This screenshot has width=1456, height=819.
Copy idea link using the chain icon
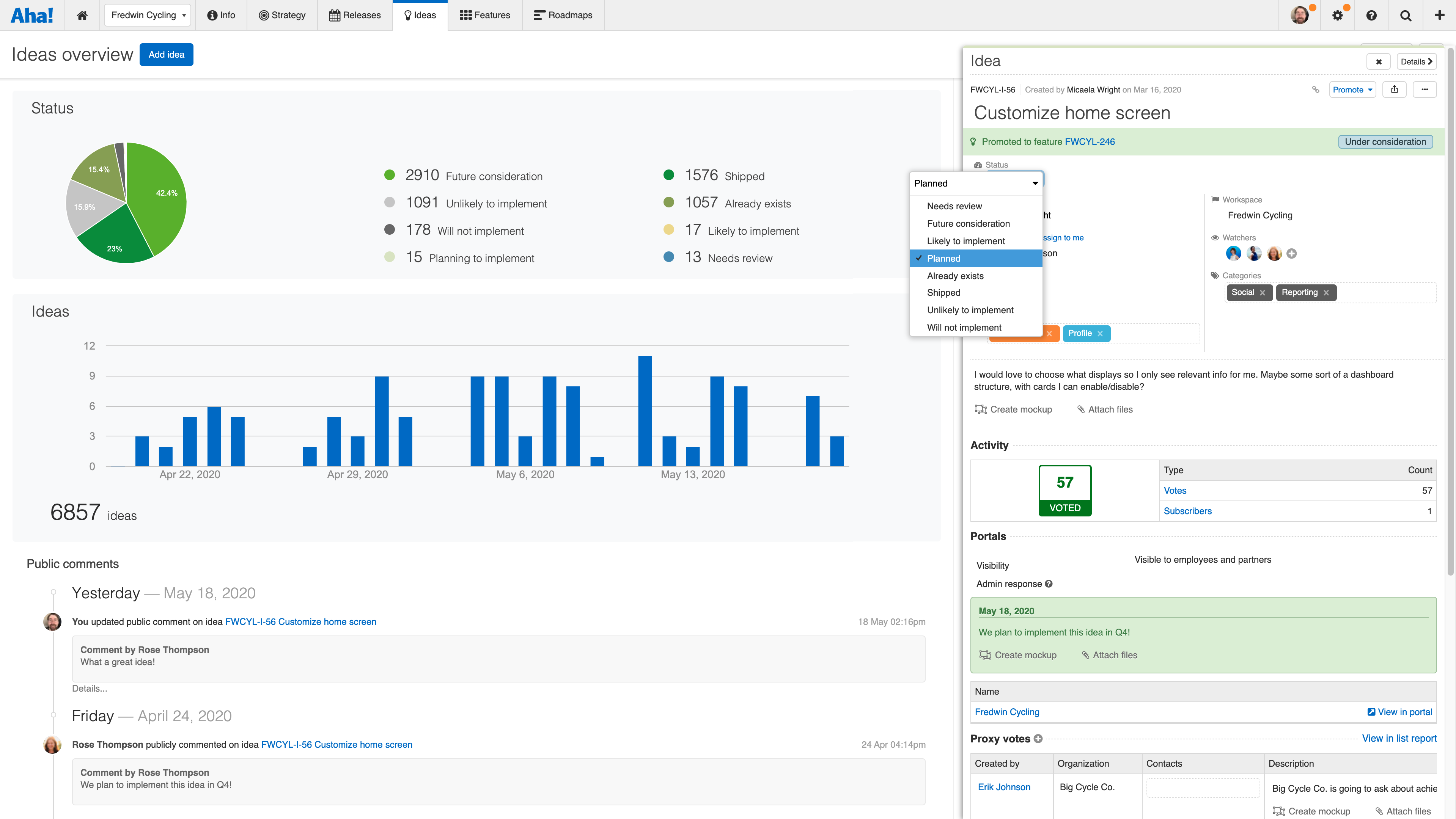[x=1315, y=89]
